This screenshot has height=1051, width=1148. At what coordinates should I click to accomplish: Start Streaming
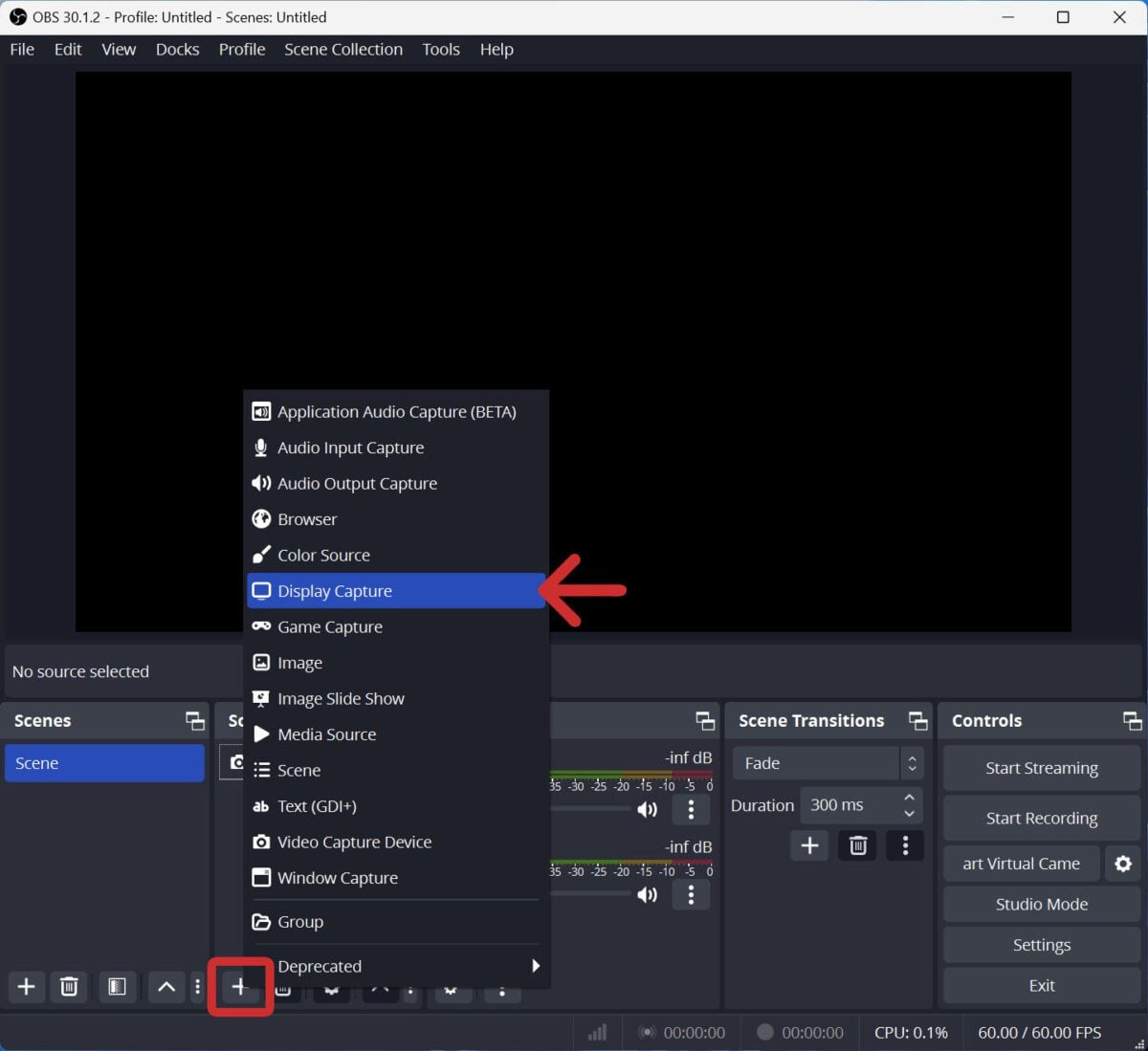click(1041, 768)
